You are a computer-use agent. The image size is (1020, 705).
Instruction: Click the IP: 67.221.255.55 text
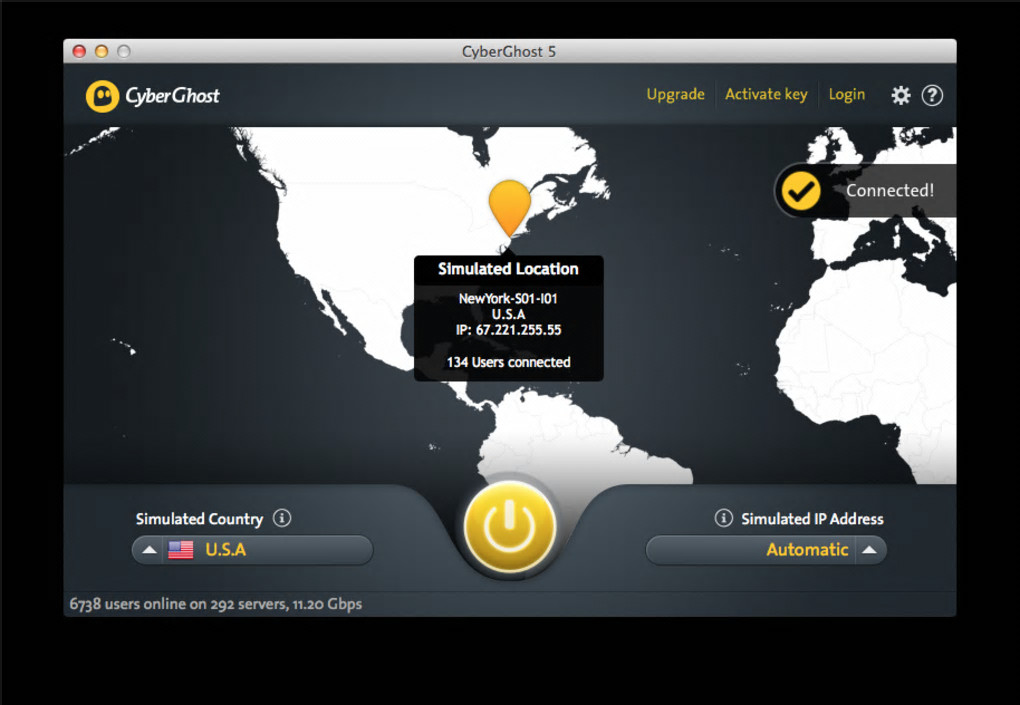click(x=508, y=330)
